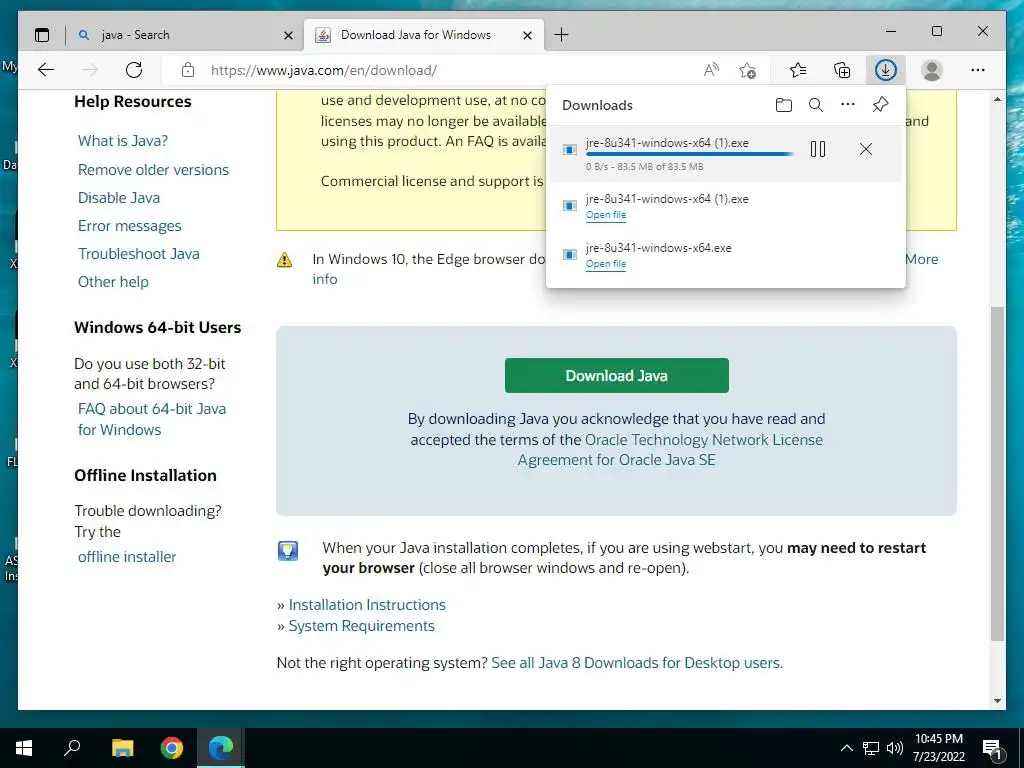Screen dimensions: 1024x768
Task: Close the java - Search tab
Action: click(288, 35)
